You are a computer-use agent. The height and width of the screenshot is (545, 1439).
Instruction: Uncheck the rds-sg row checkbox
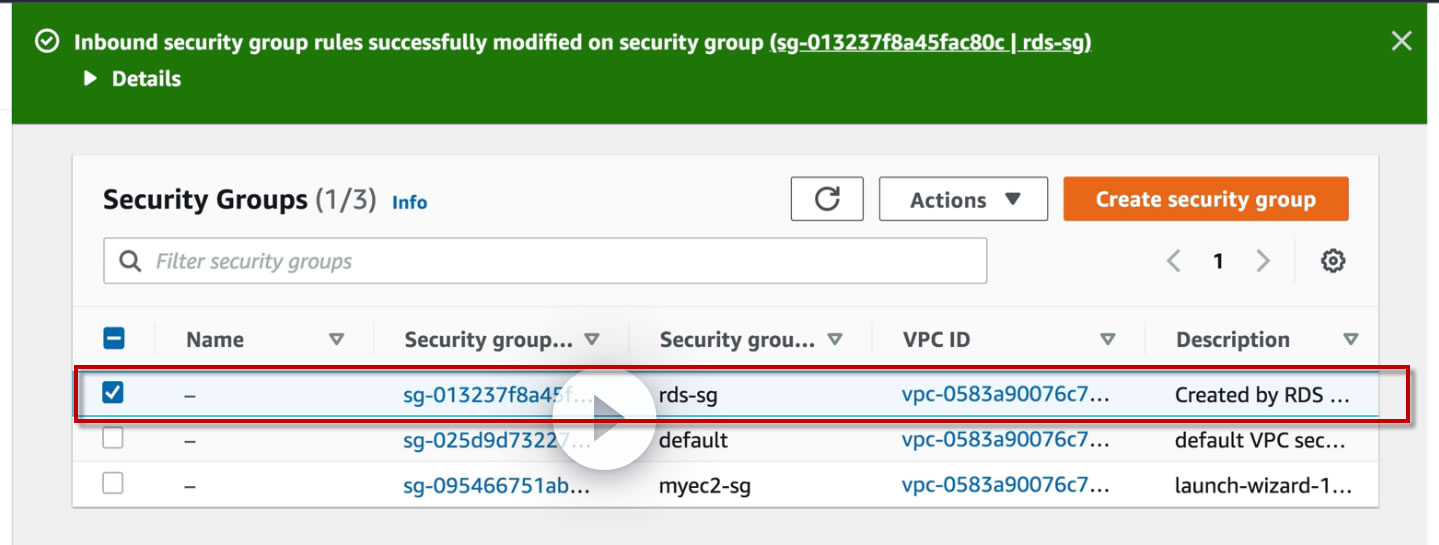tap(114, 393)
